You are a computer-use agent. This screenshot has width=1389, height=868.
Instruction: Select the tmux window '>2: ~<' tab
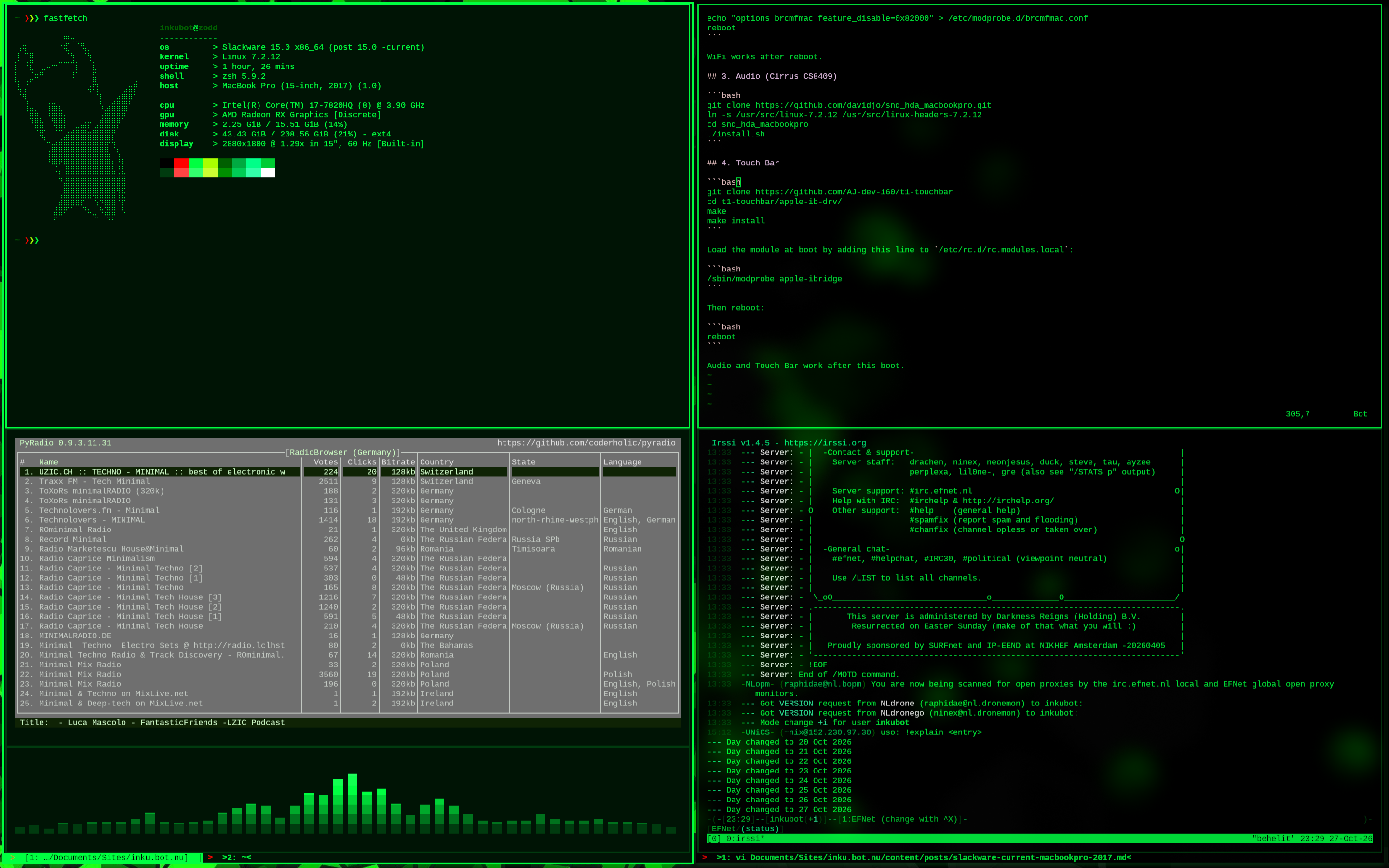coord(236,858)
